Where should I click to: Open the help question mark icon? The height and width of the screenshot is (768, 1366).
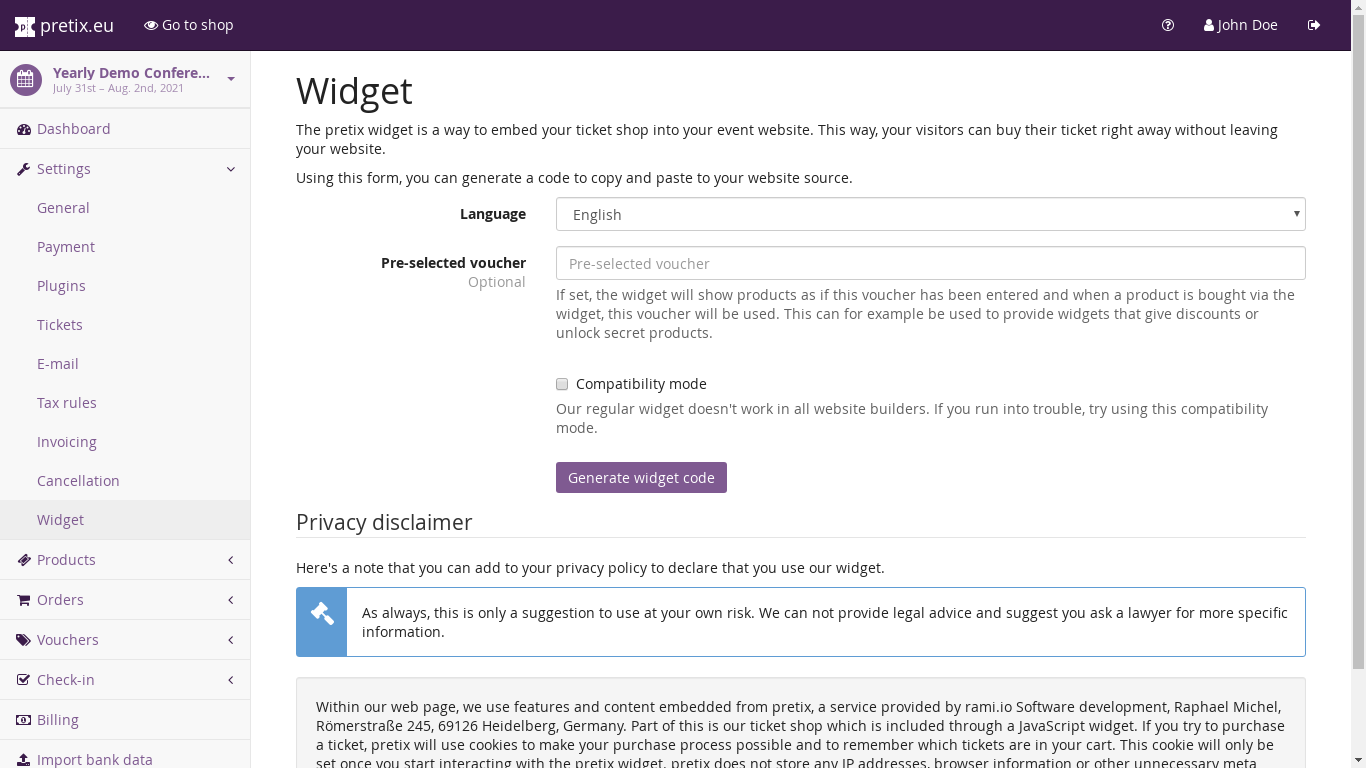click(1168, 25)
